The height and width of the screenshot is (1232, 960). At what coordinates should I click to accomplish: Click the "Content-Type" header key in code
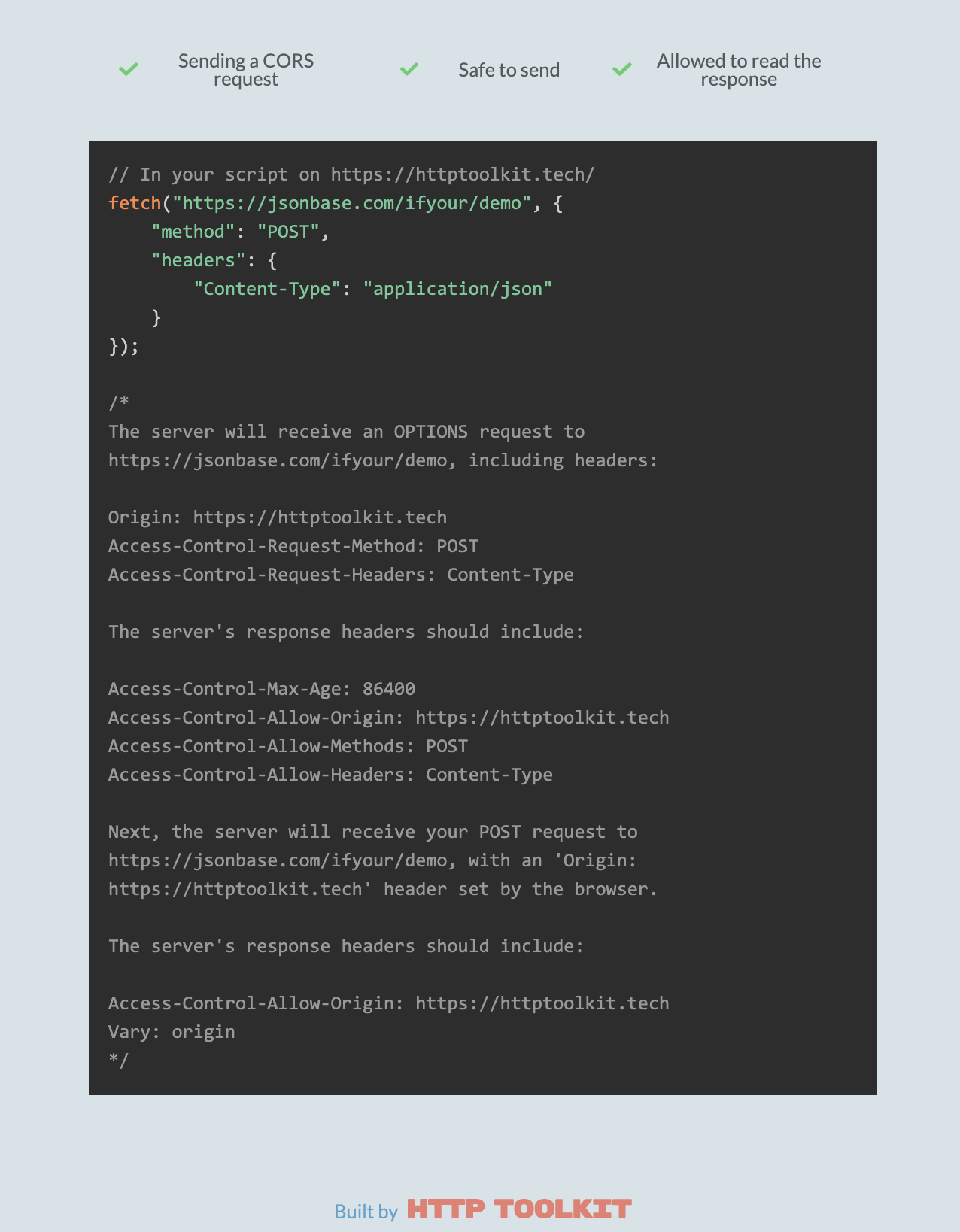click(267, 289)
